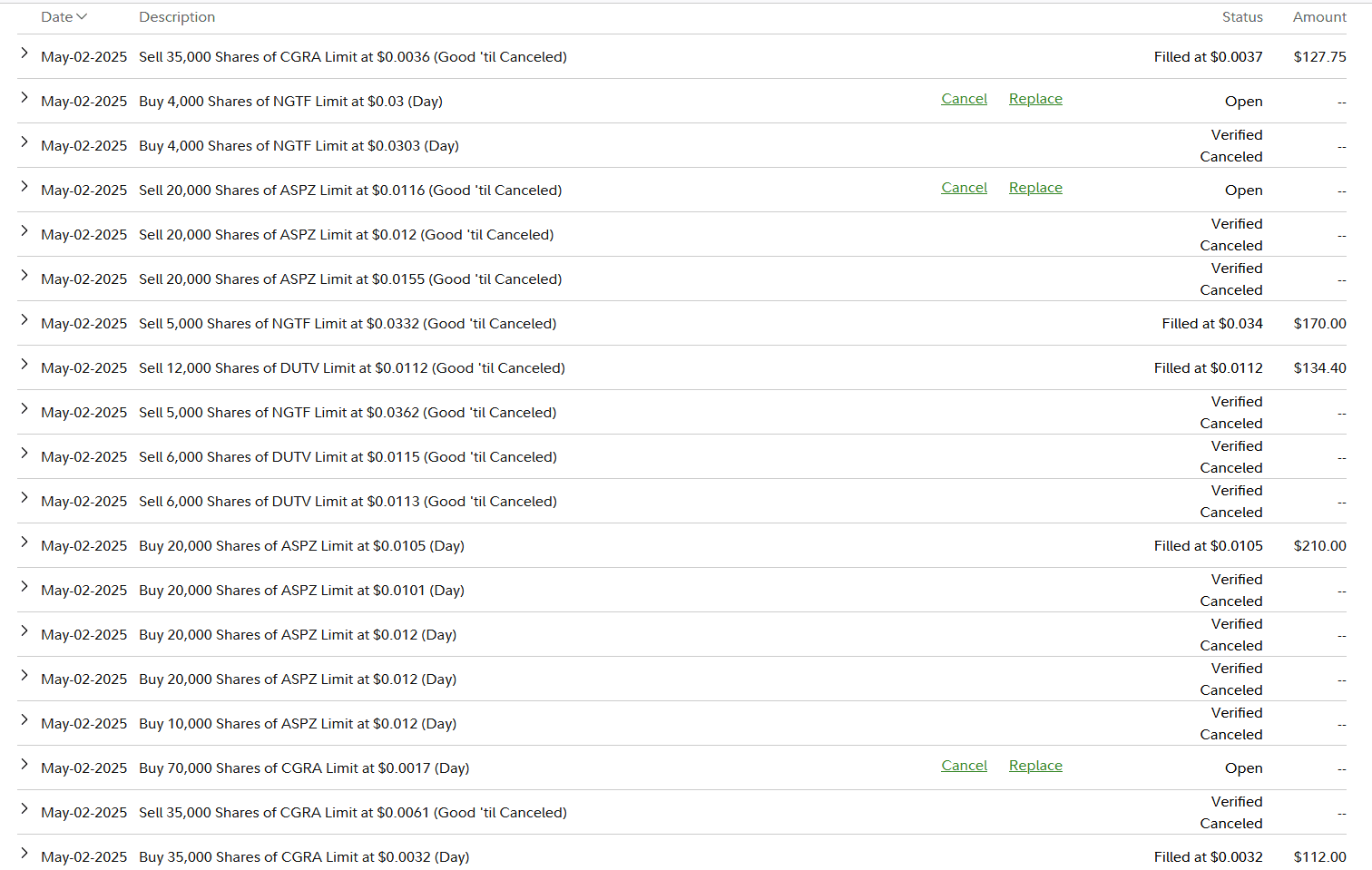Image resolution: width=1372 pixels, height=870 pixels.
Task: Sort orders by the Date column
Action: 64,17
